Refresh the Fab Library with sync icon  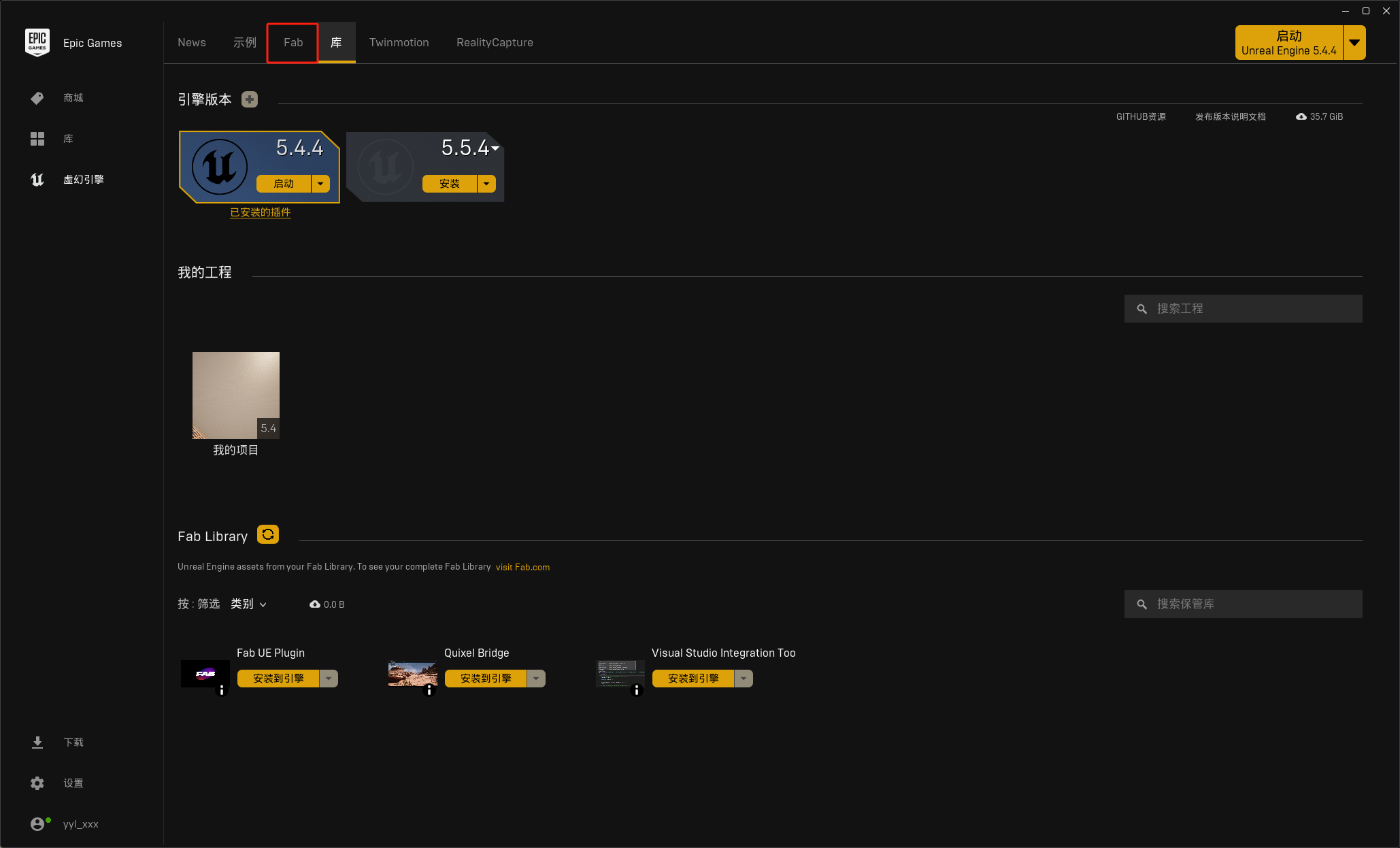[268, 535]
